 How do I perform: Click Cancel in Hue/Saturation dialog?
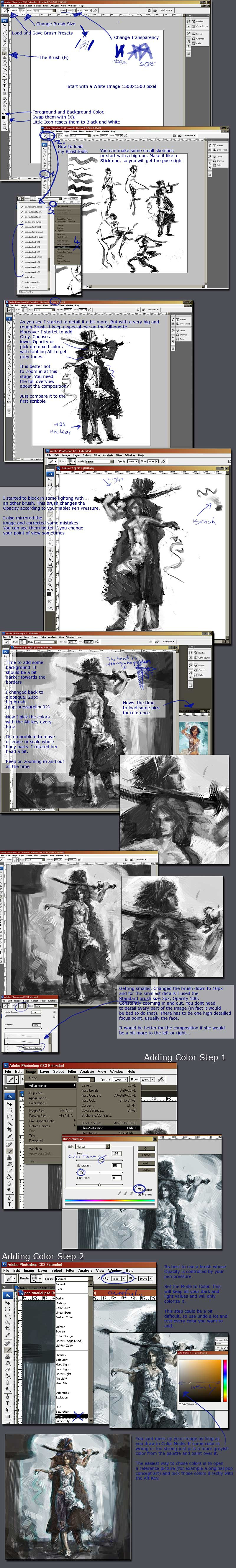click(x=146, y=1155)
